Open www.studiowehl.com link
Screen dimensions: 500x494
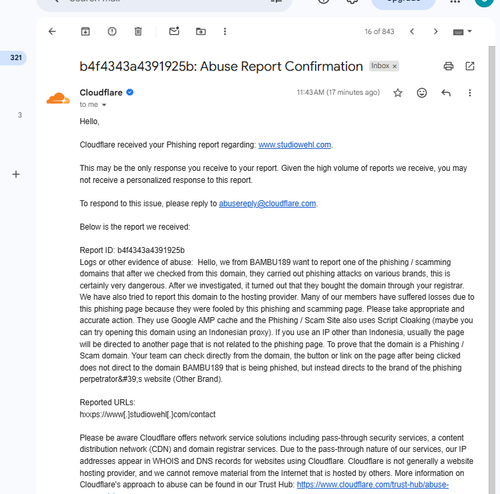(x=295, y=145)
